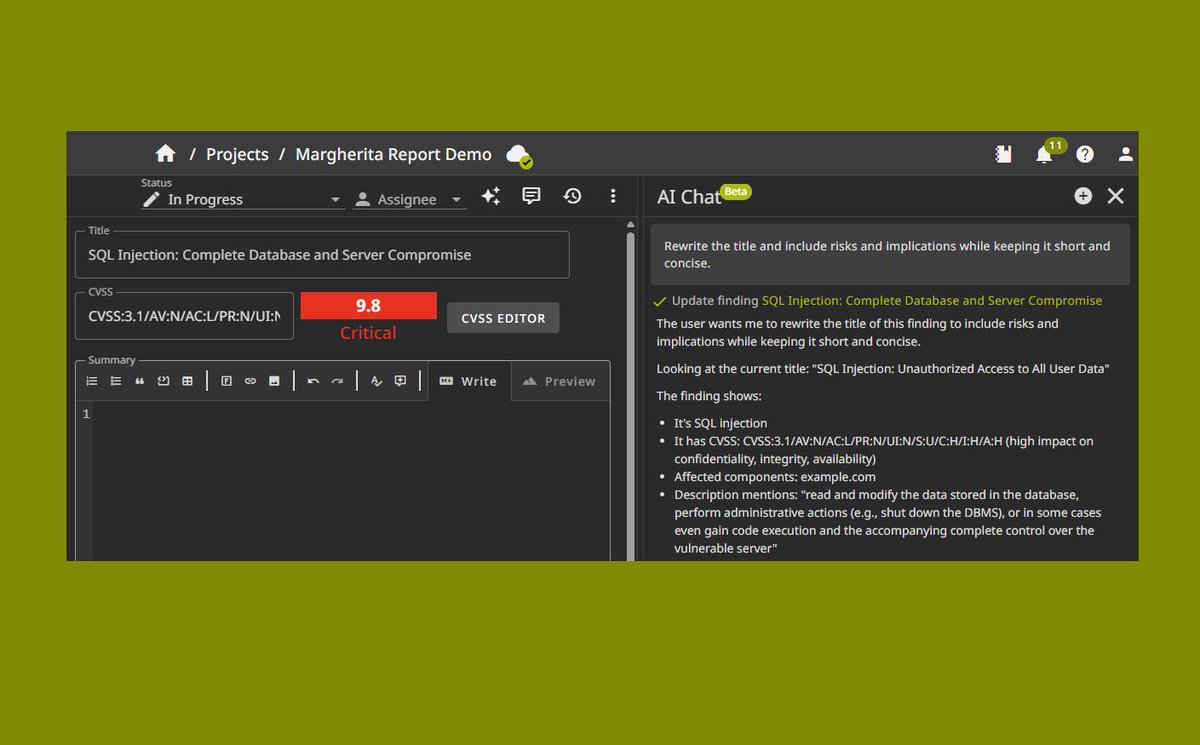1200x745 pixels.
Task: Insert link in Summary toolbar
Action: pyautogui.click(x=250, y=381)
